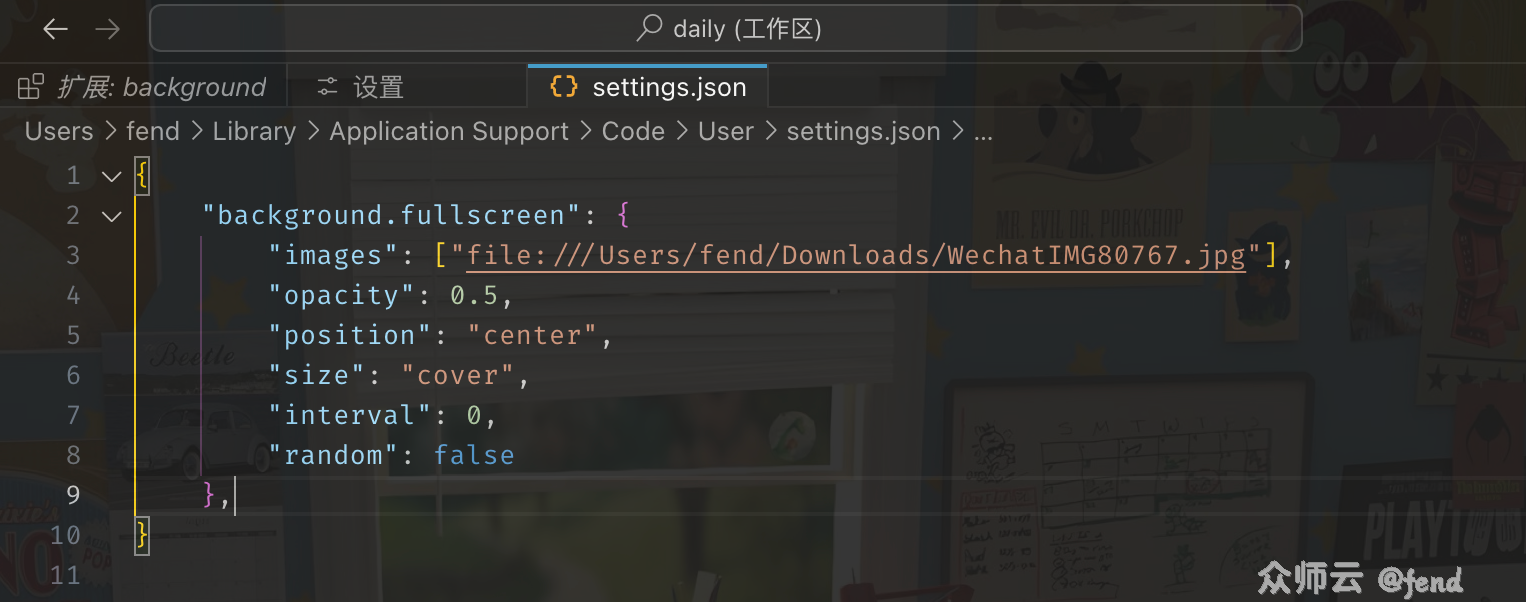
Task: Collapse the background.fullscreen block on line 2
Action: [111, 216]
